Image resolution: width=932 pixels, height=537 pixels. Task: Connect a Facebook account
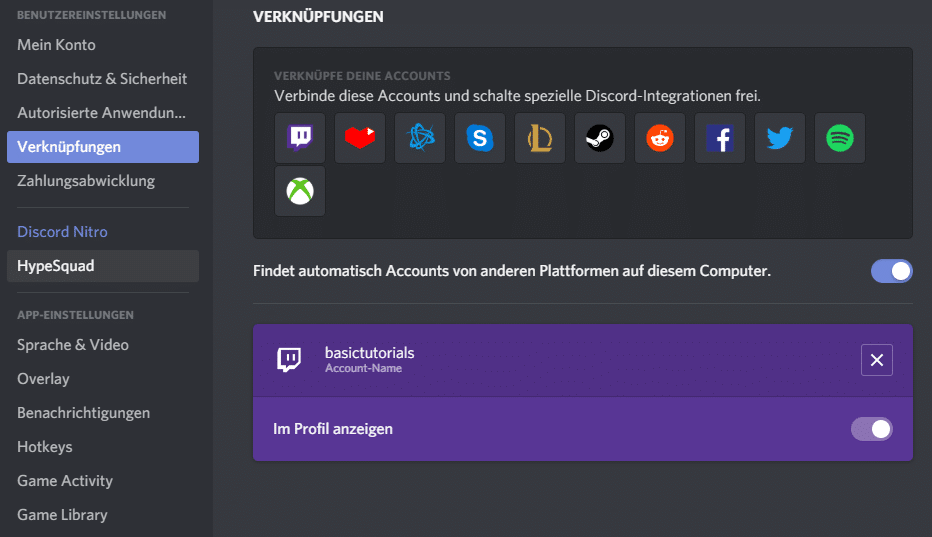[x=720, y=138]
